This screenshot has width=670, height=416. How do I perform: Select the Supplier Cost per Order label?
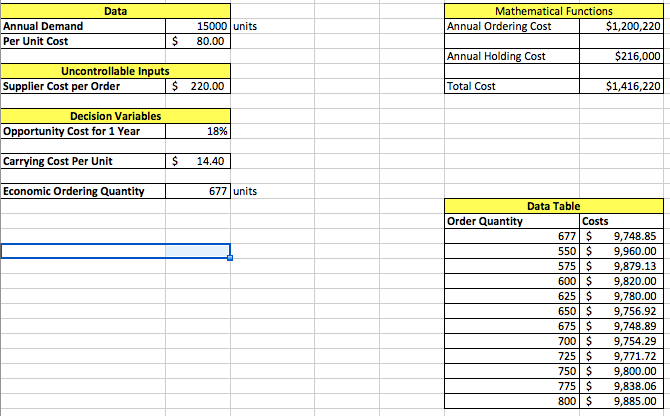[83, 86]
